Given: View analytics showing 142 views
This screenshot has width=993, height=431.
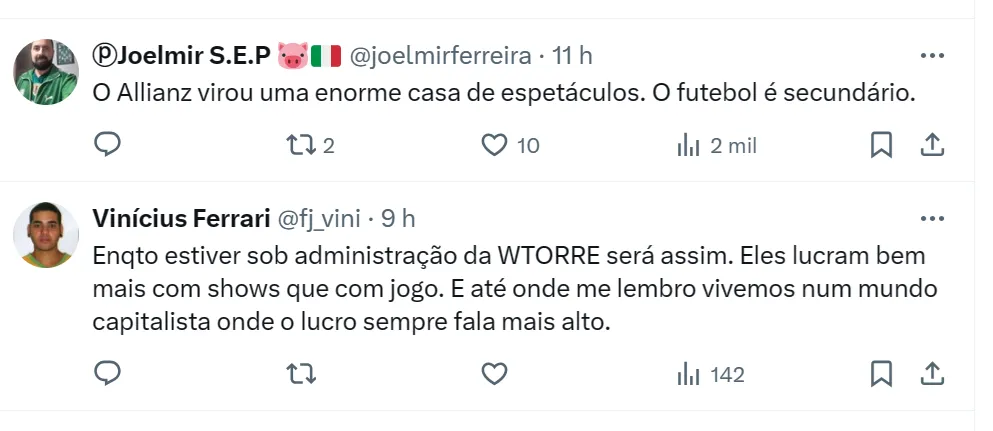Looking at the screenshot, I should click(688, 375).
